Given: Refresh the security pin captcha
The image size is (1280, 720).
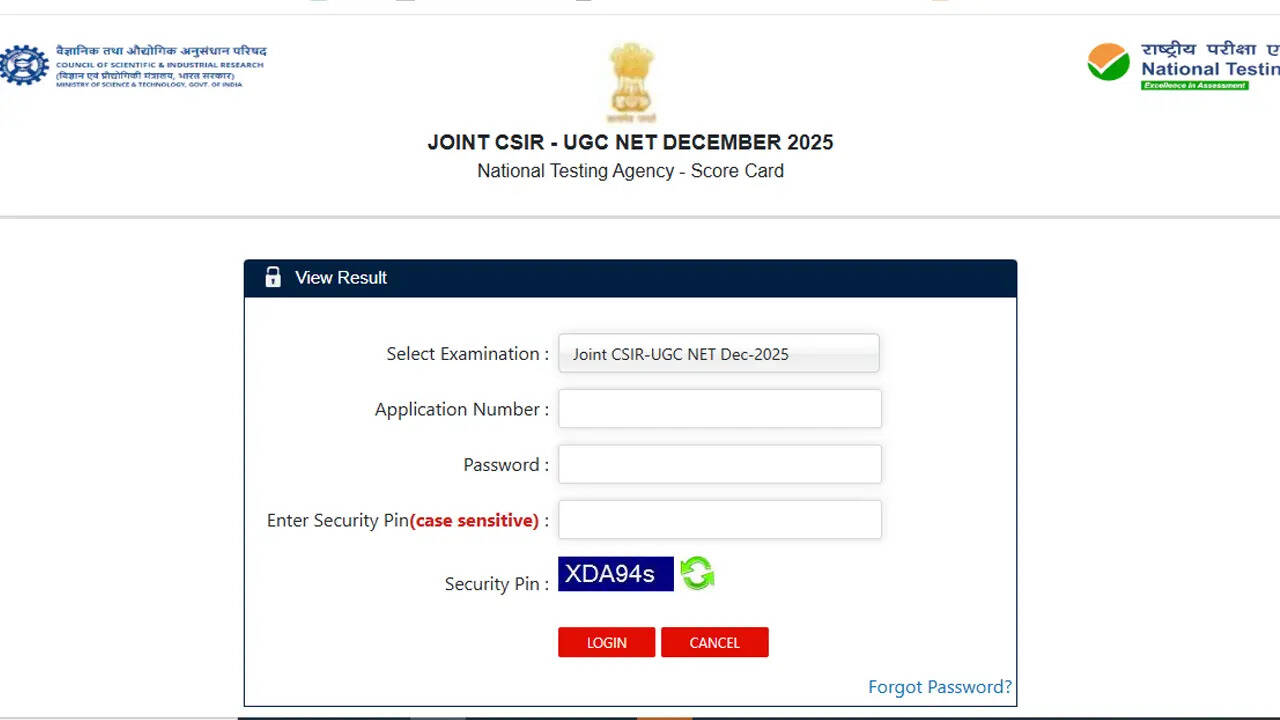Looking at the screenshot, I should (x=697, y=574).
